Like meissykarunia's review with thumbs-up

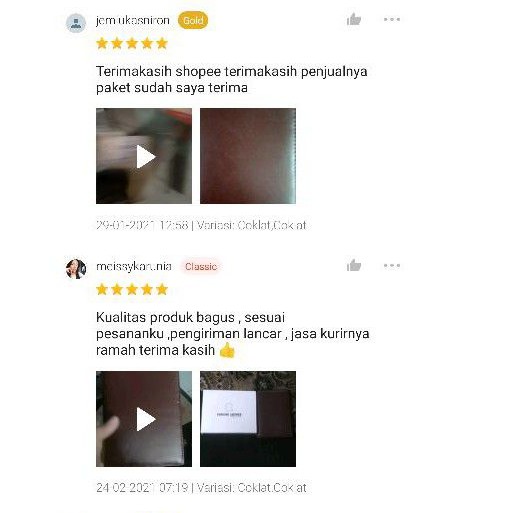pos(354,265)
